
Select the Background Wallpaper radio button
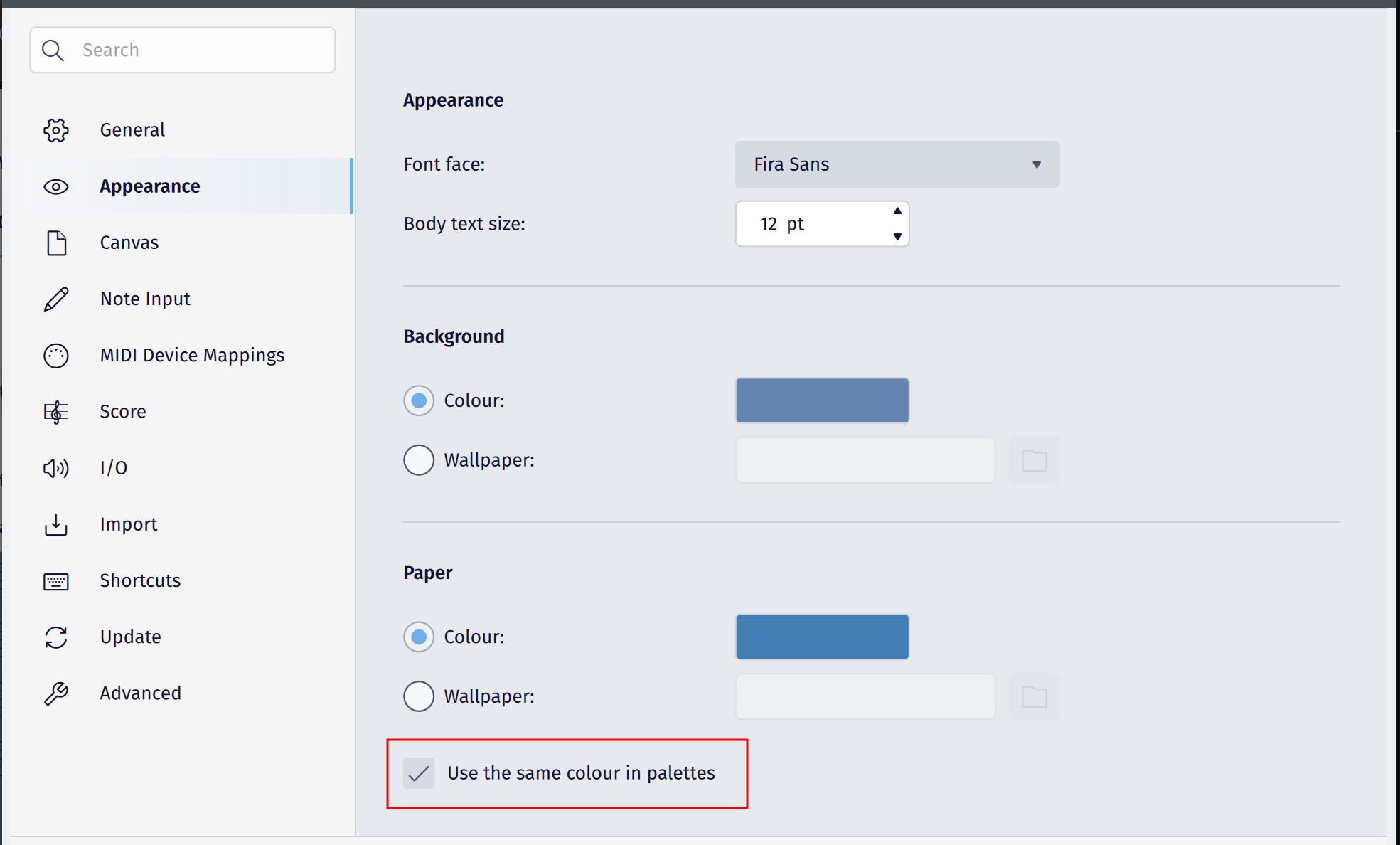[x=419, y=460]
